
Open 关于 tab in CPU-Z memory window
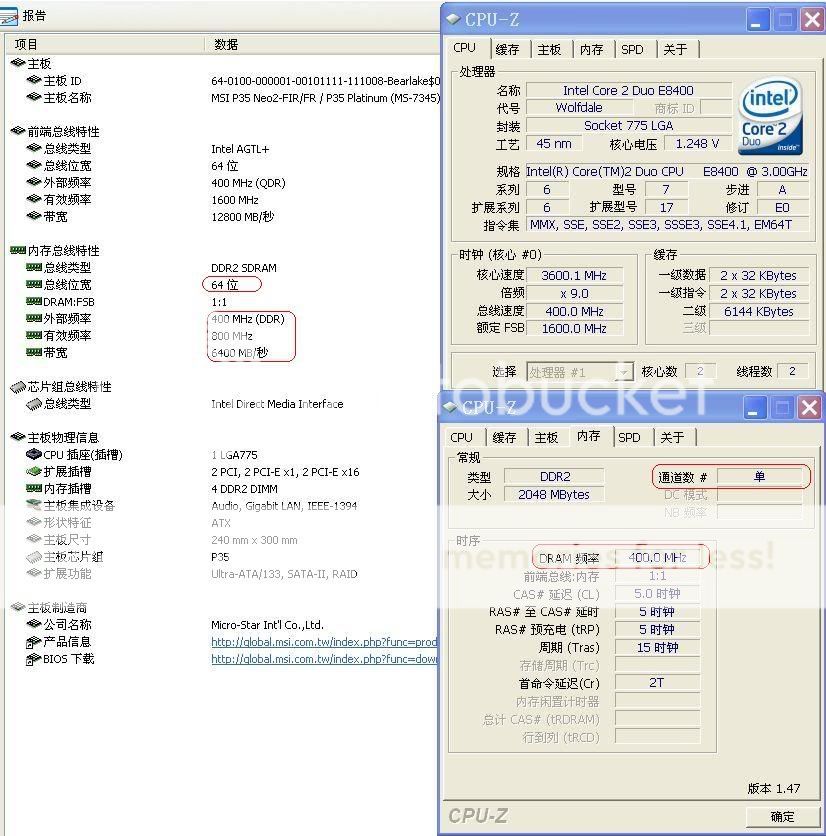pos(672,438)
